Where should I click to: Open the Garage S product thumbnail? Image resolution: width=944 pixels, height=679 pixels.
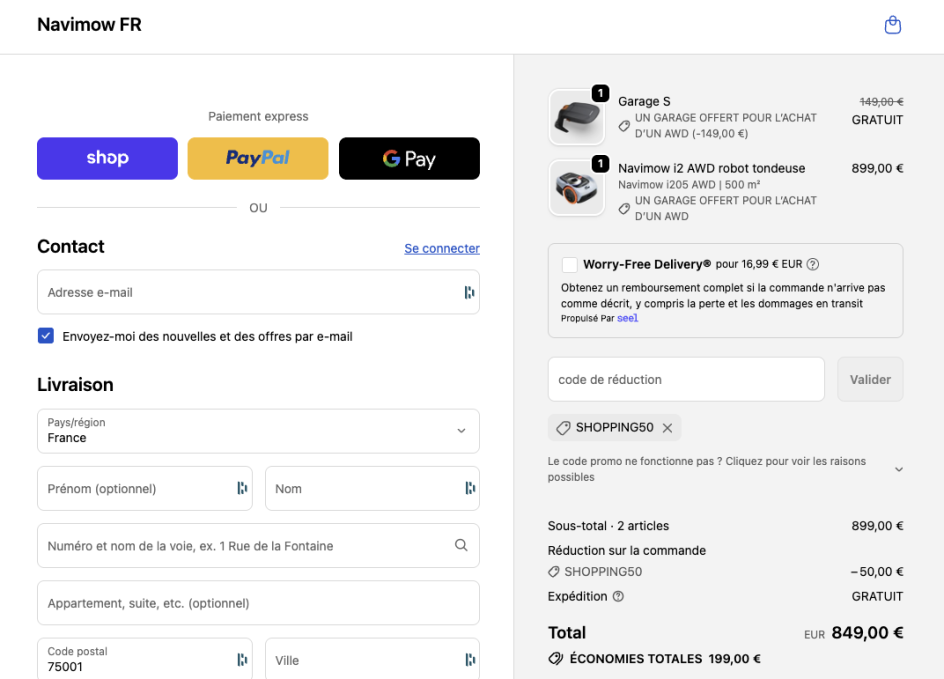coord(576,117)
